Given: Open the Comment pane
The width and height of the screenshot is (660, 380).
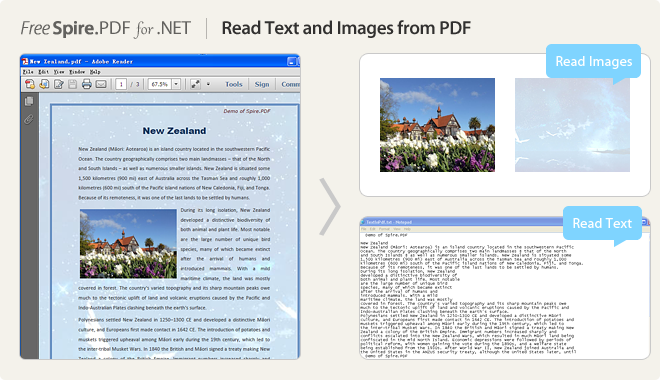Looking at the screenshot, I should click(x=290, y=84).
